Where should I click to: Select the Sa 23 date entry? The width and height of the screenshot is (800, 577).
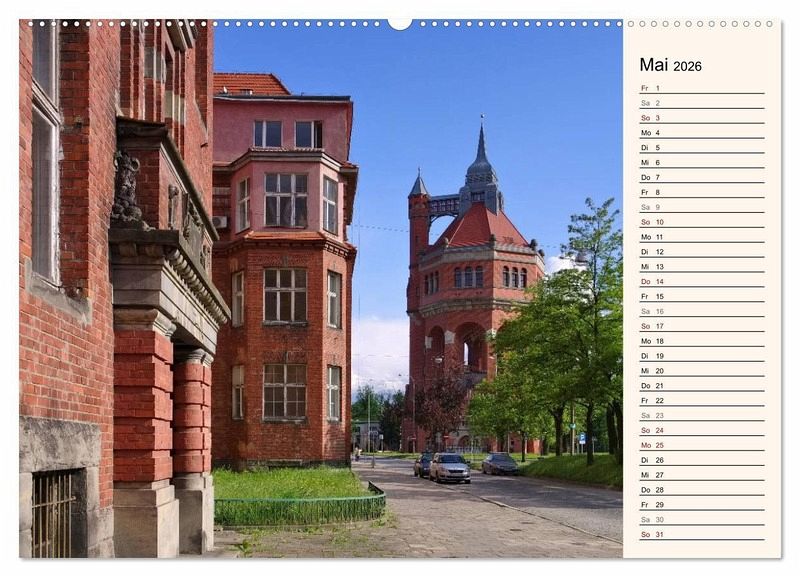(701, 415)
